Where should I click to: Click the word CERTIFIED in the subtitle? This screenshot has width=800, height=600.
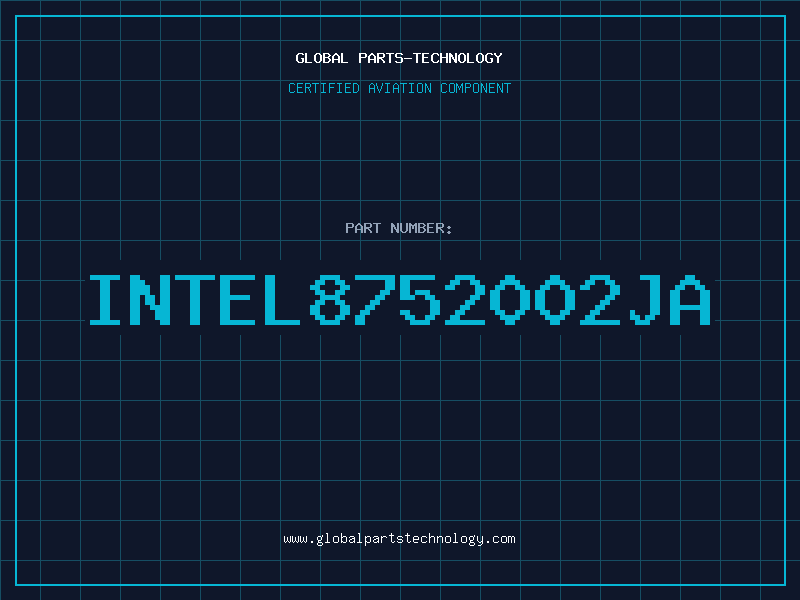point(324,88)
